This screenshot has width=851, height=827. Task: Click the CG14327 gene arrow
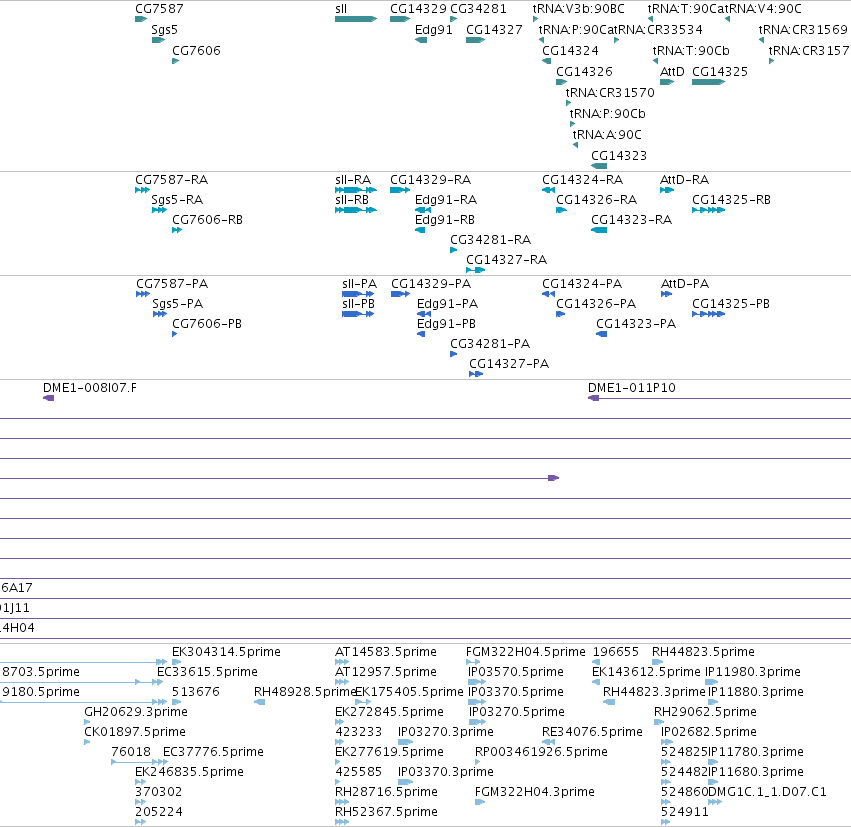[x=475, y=40]
